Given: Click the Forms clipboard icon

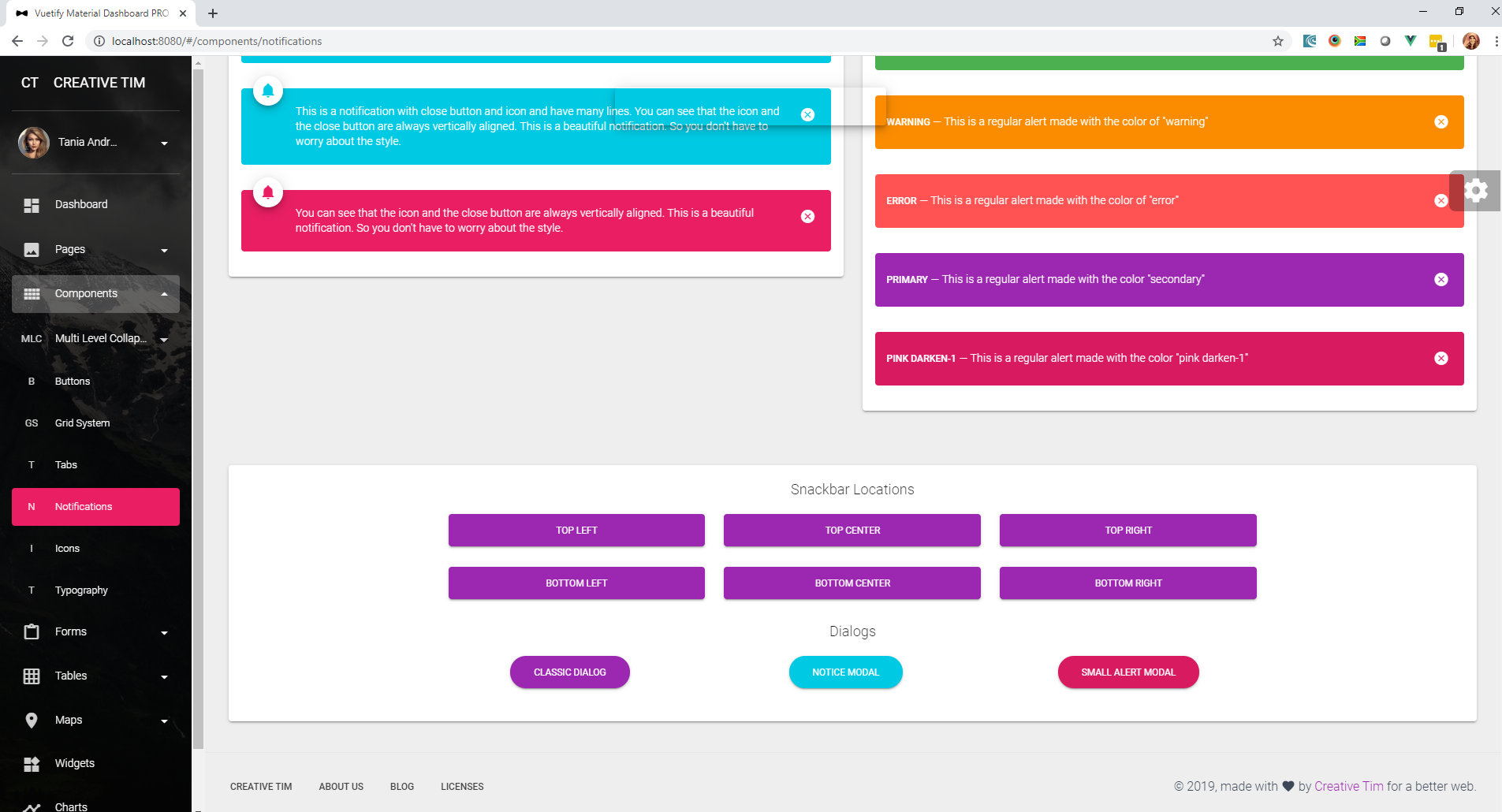Looking at the screenshot, I should point(32,631).
